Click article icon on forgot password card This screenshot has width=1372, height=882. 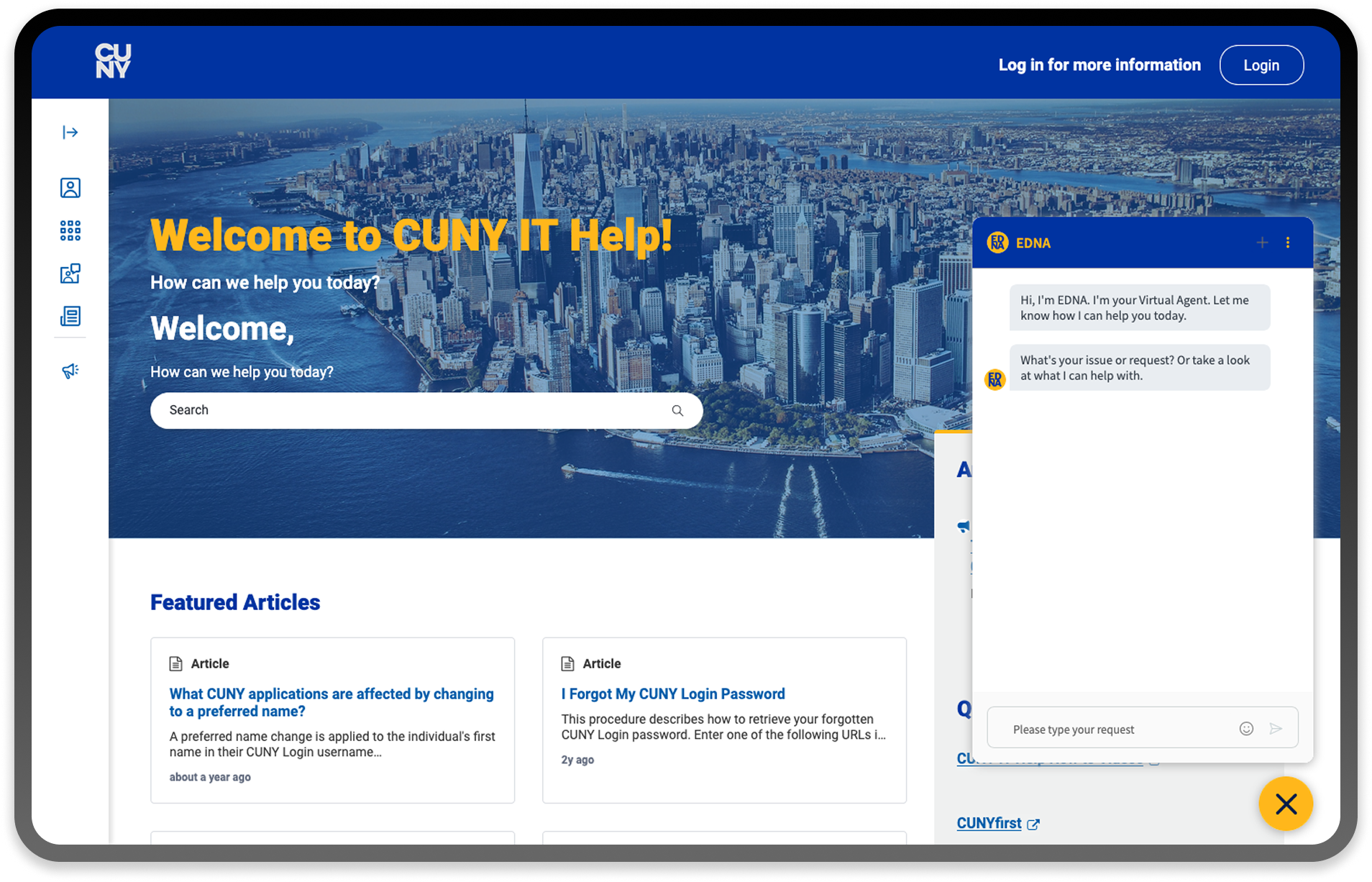[x=567, y=663]
